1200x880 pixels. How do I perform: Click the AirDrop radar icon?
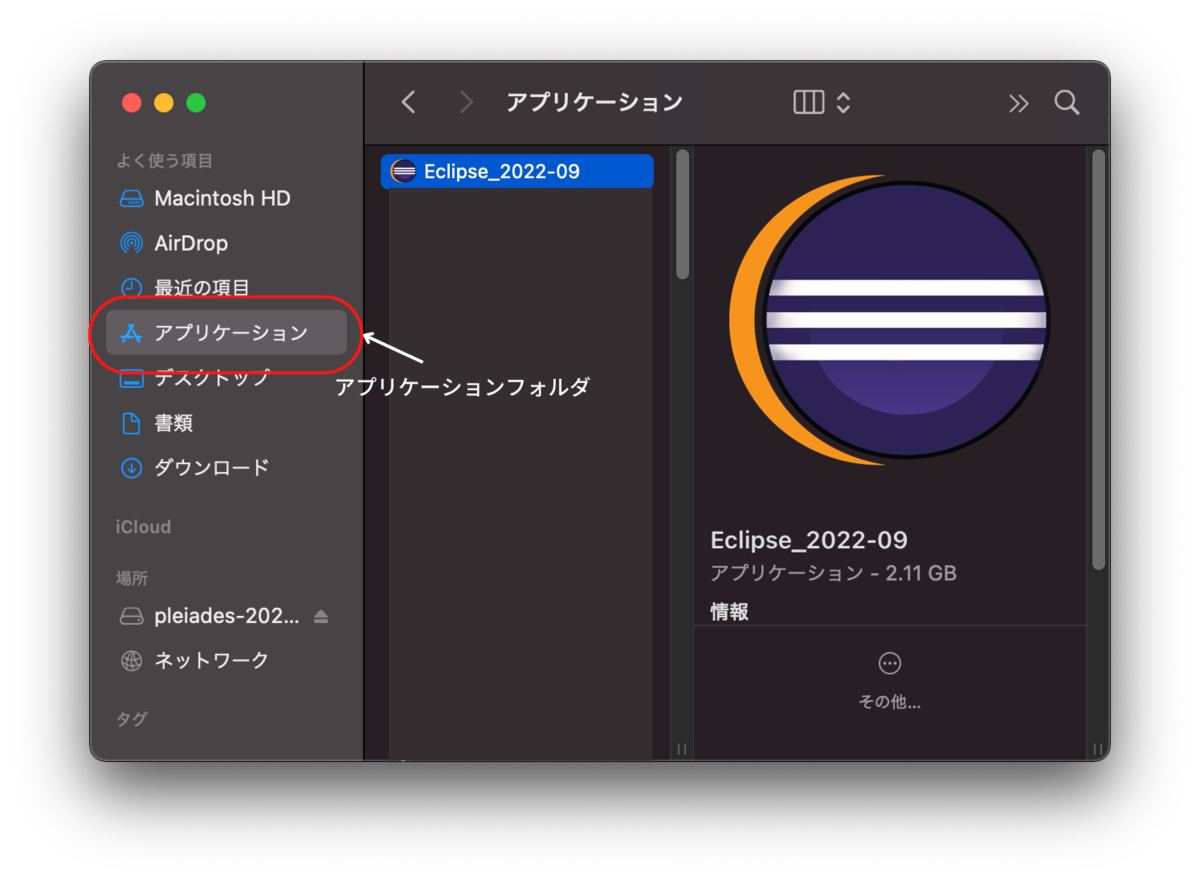coord(131,243)
